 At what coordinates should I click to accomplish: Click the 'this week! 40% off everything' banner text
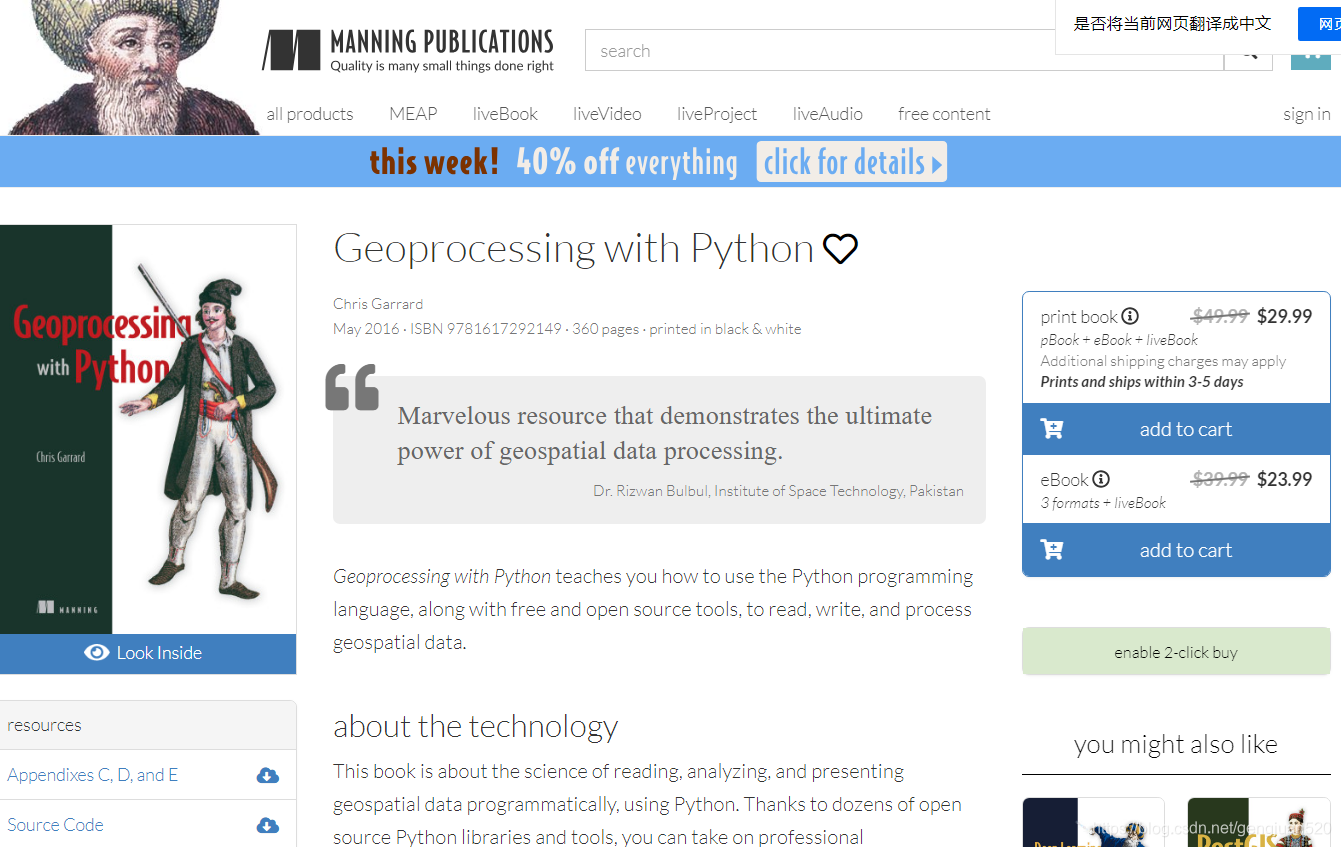pyautogui.click(x=553, y=162)
